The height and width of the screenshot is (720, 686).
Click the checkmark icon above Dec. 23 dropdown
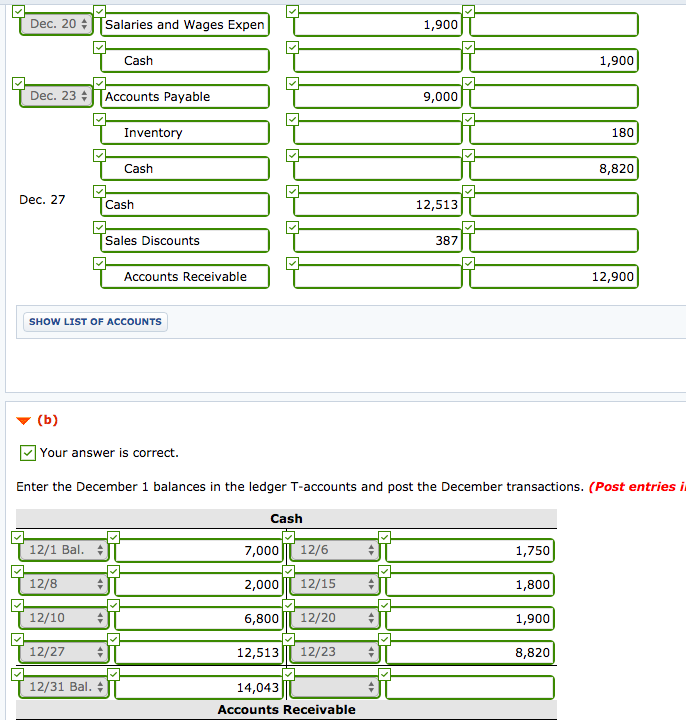click(x=18, y=83)
